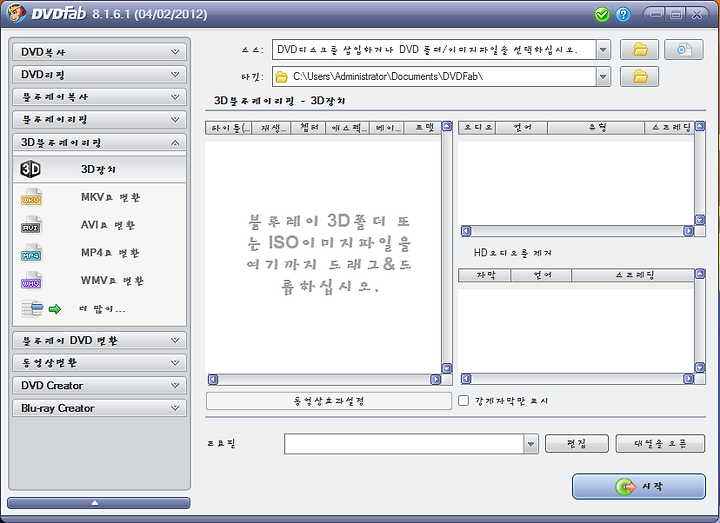Open the profile dropdown list
Image resolution: width=720 pixels, height=523 pixels.
[531, 444]
